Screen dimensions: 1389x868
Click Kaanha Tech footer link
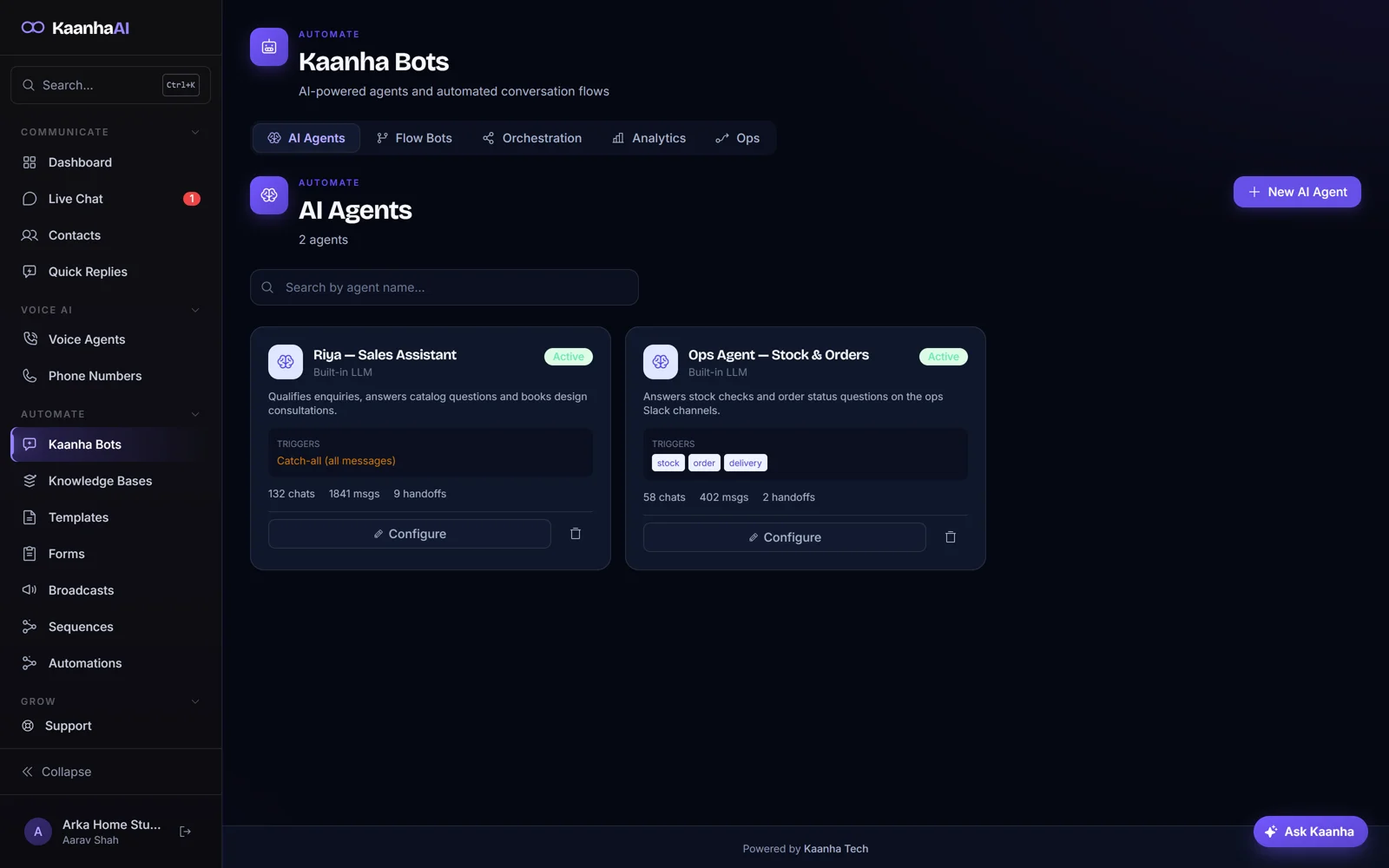click(836, 849)
